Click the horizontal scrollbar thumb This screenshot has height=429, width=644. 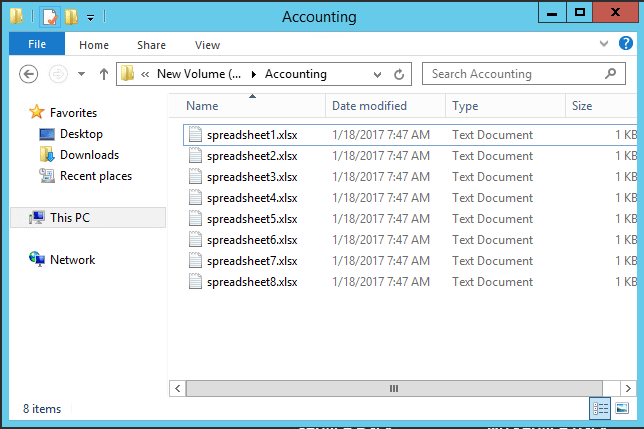(394, 388)
